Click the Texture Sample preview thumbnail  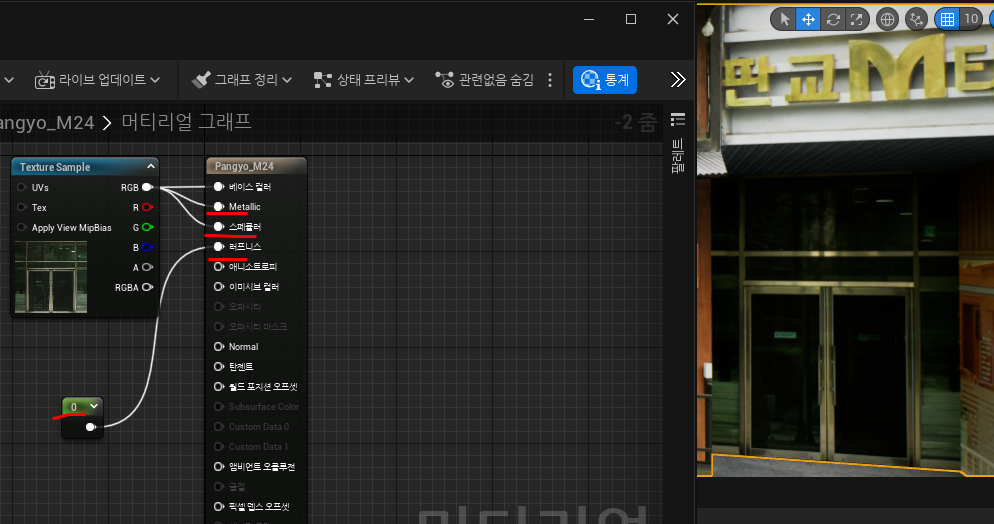click(51, 277)
